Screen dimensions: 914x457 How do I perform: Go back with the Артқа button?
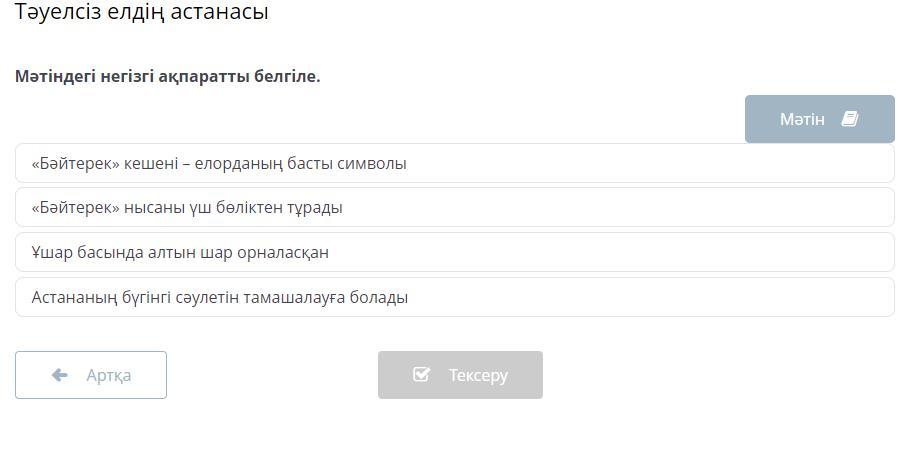tap(91, 375)
